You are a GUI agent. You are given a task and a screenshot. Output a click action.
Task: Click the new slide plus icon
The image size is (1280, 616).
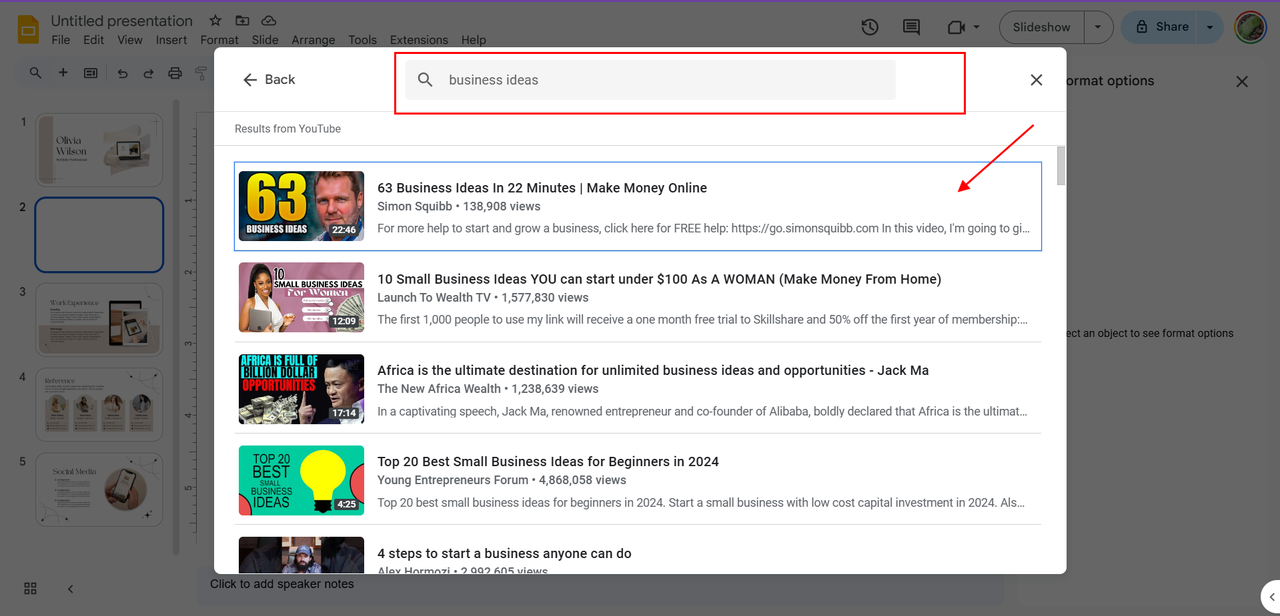pos(63,73)
